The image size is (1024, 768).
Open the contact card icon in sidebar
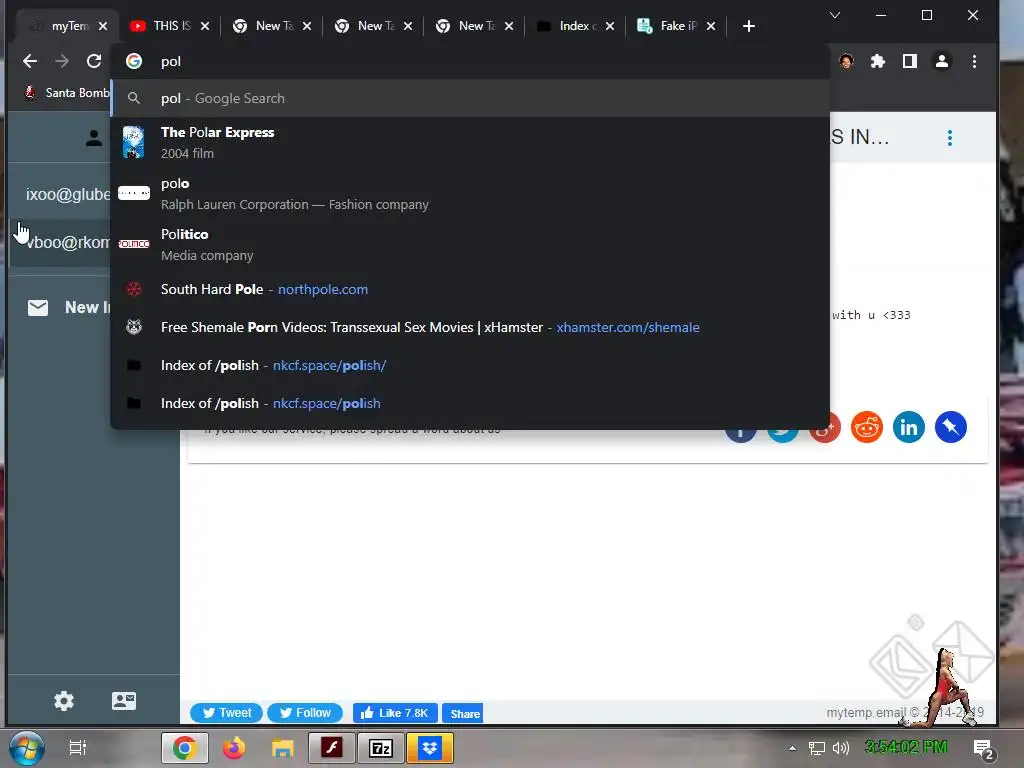point(123,701)
